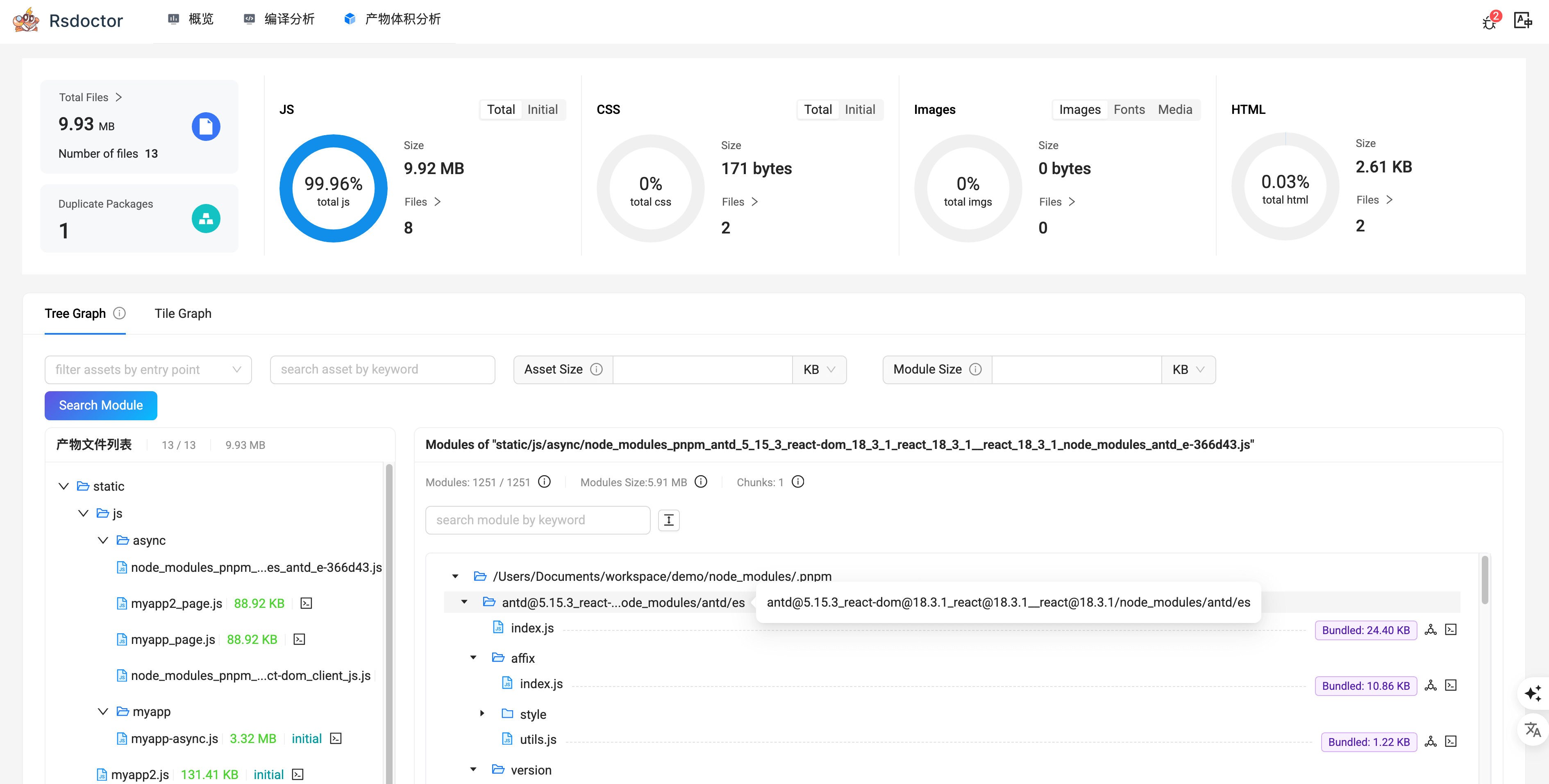Click JS 99.96% donut chart
This screenshot has height=784, width=1549.
[333, 188]
